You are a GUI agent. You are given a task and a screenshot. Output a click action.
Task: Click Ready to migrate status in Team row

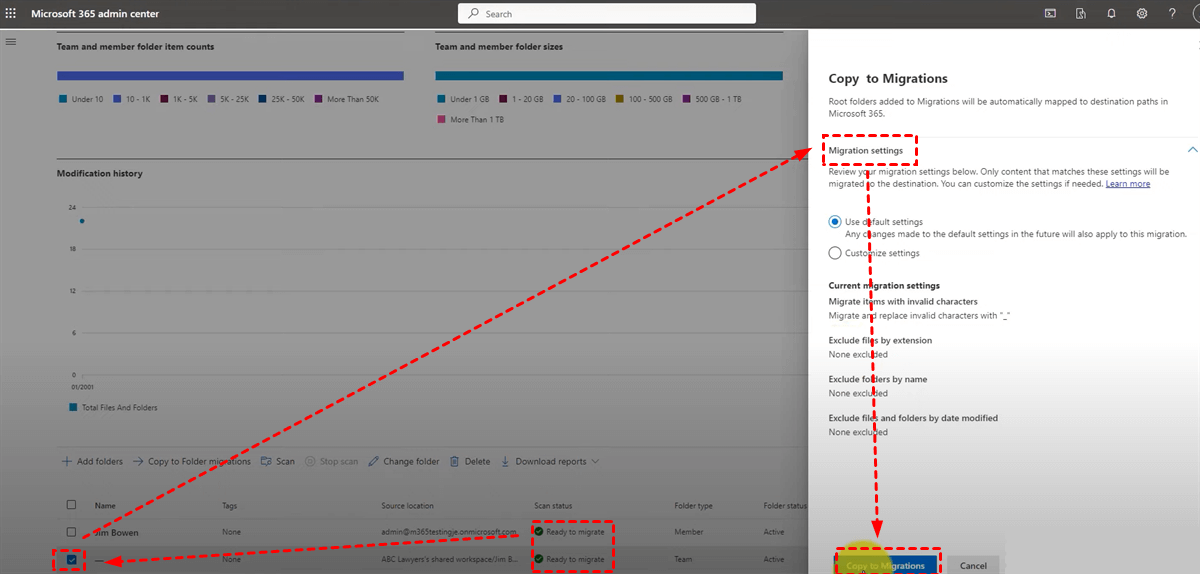point(569,559)
